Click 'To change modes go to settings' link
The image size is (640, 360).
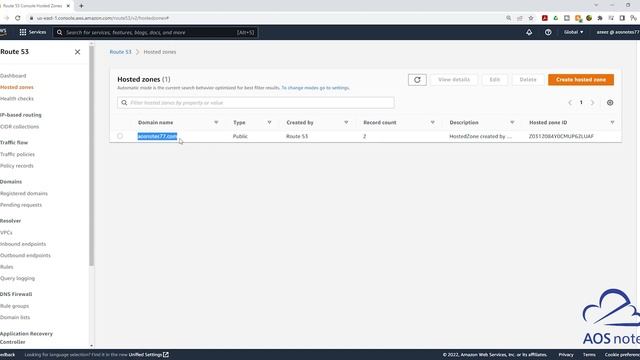click(x=315, y=88)
